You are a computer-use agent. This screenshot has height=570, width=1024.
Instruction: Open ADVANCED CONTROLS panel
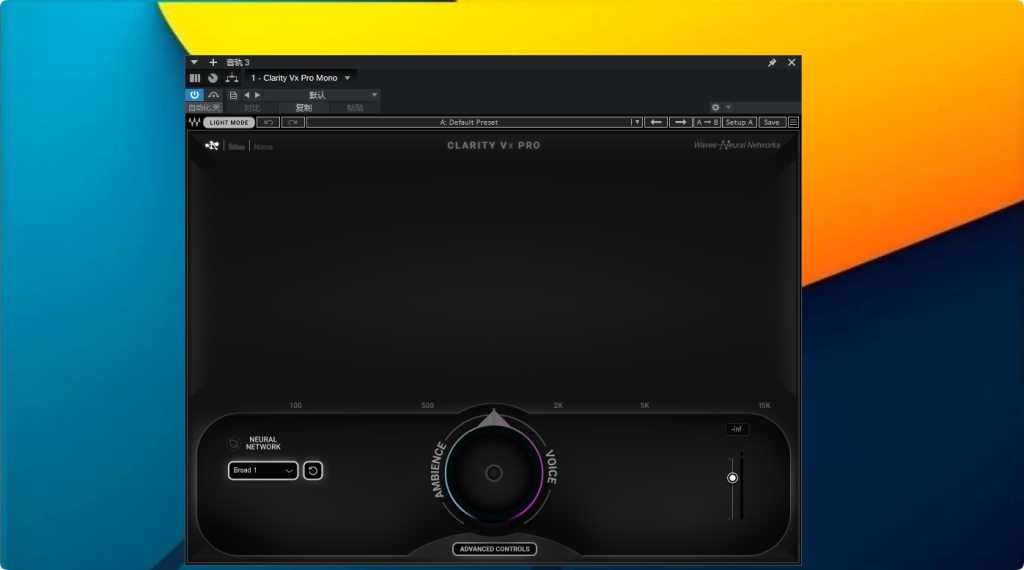click(494, 549)
